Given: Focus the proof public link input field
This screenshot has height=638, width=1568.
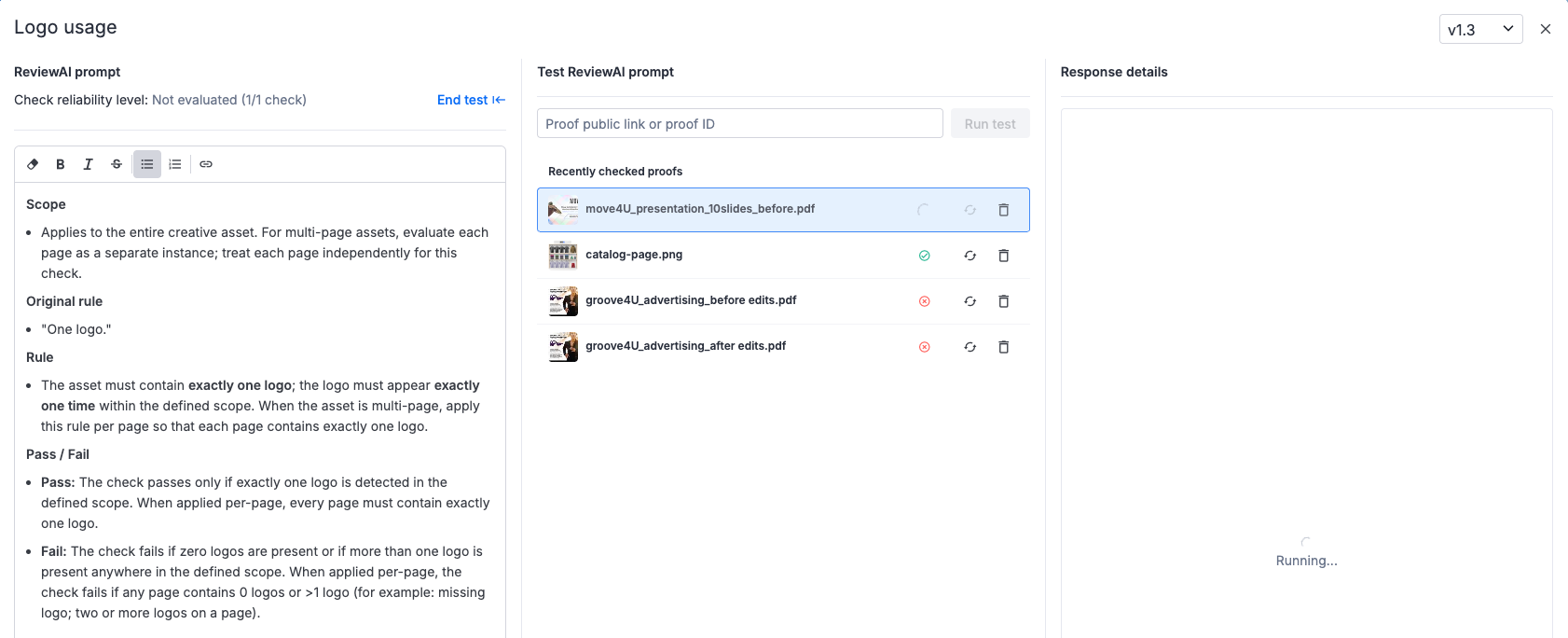Looking at the screenshot, I should click(x=739, y=124).
